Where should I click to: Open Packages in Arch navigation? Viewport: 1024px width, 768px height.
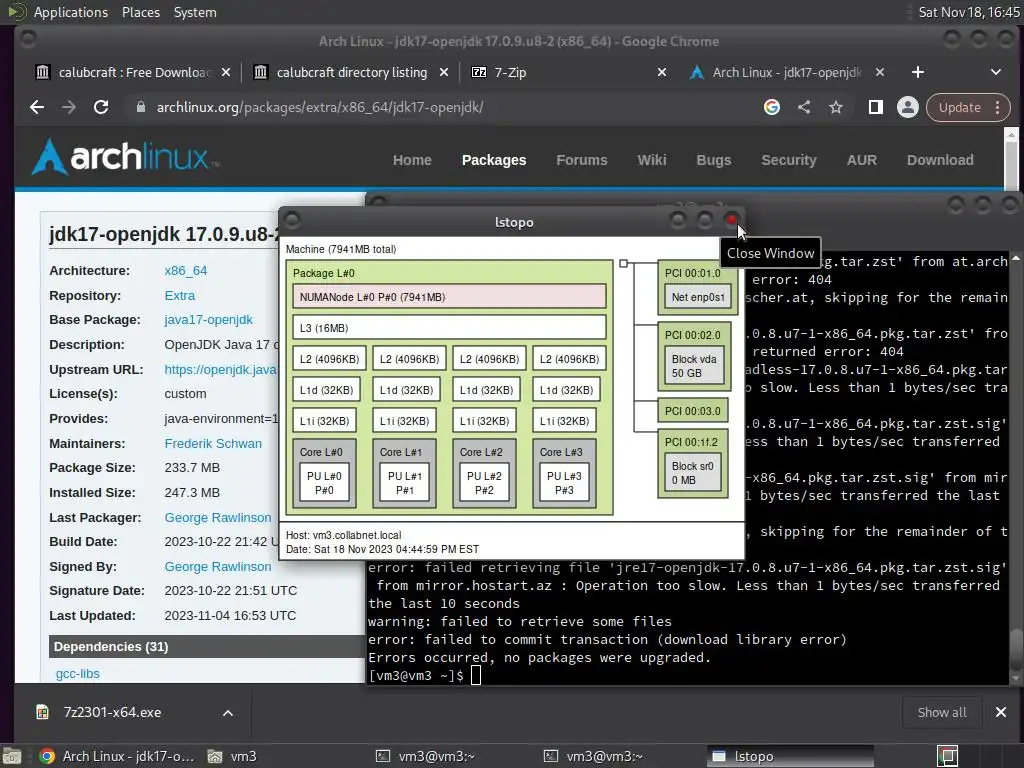click(494, 160)
